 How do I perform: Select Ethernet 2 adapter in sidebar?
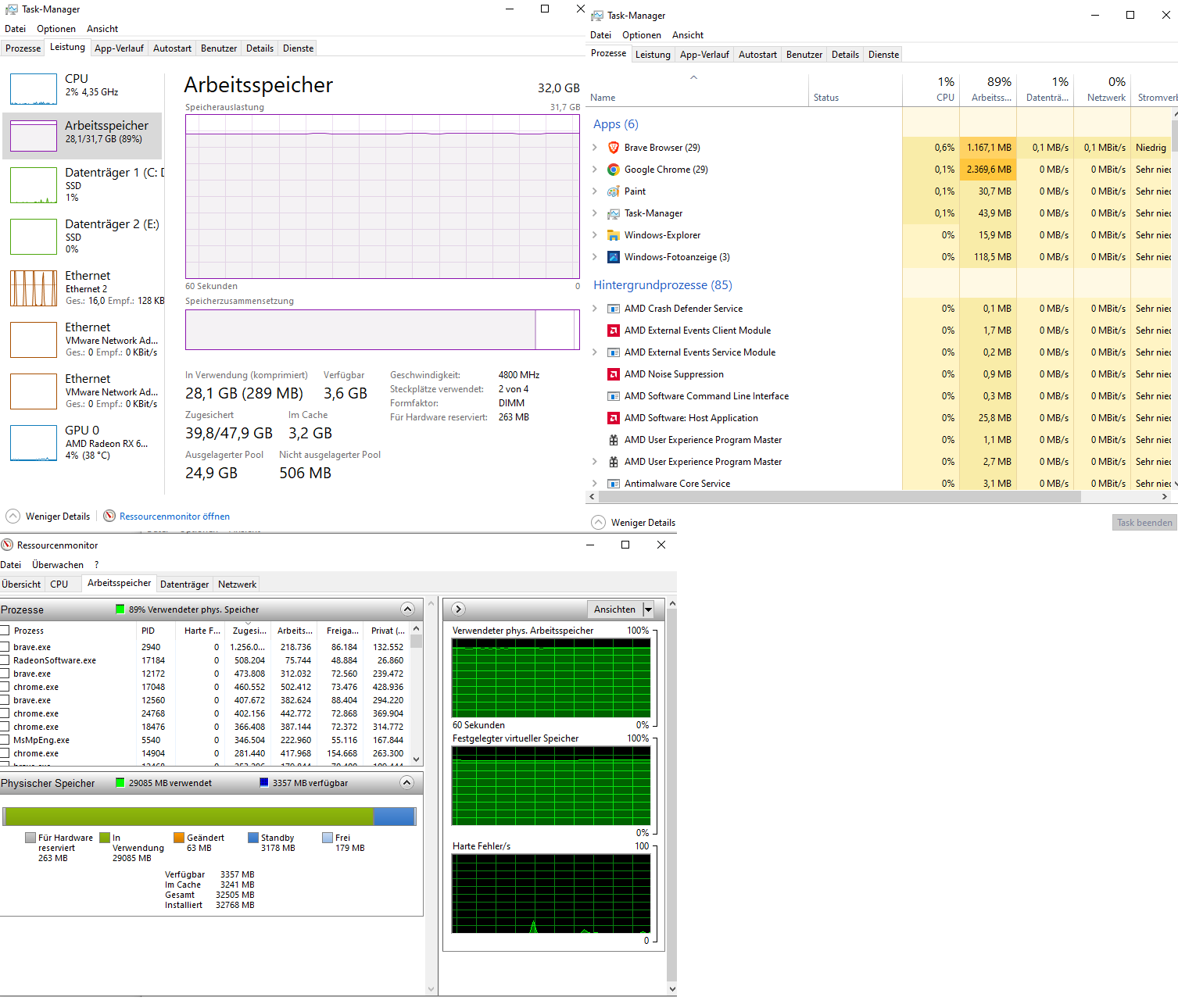[x=83, y=287]
